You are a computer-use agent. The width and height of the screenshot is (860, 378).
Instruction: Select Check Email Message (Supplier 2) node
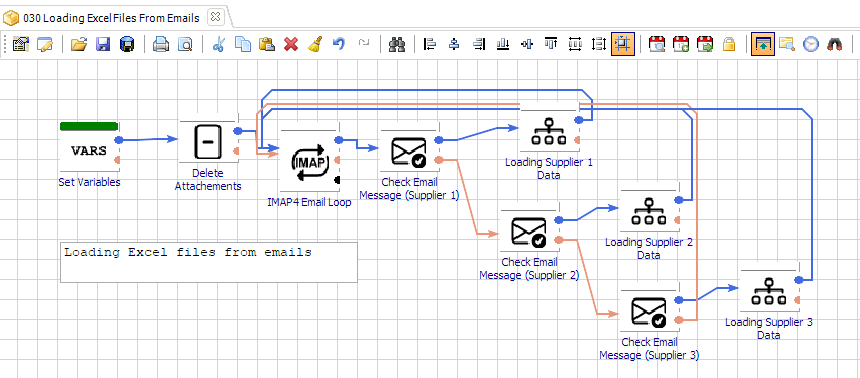coord(529,232)
